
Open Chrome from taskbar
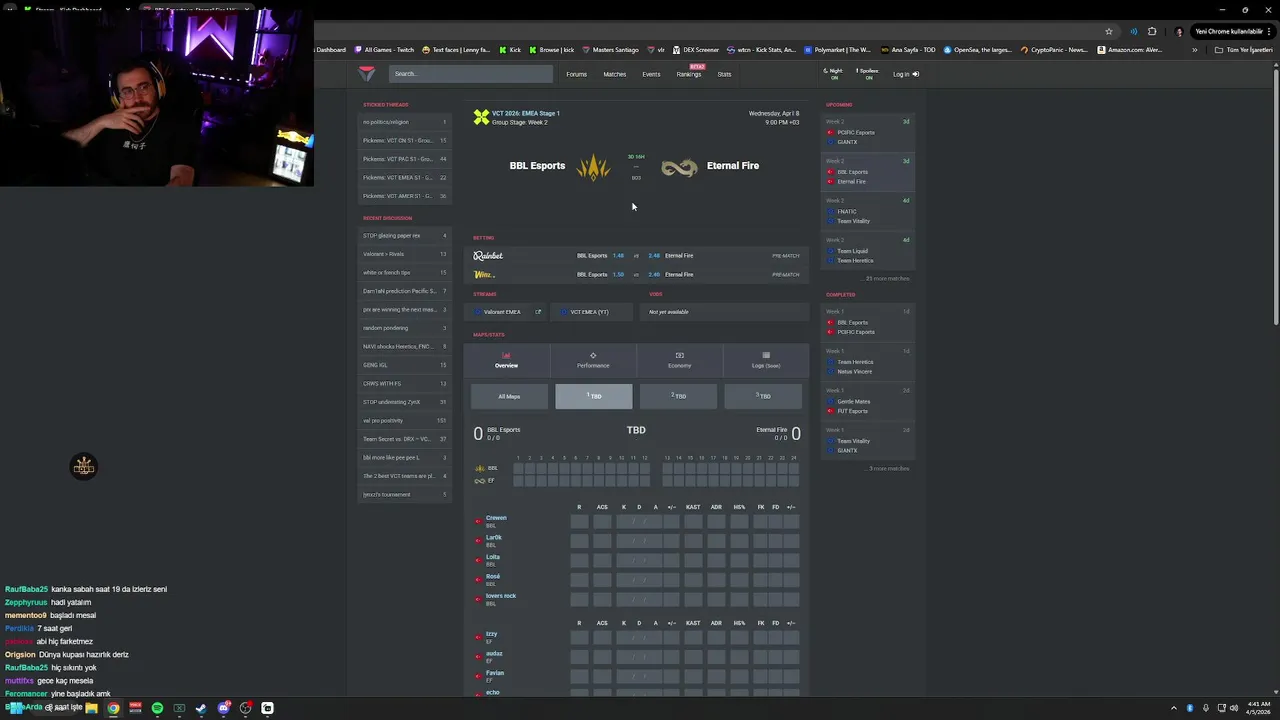tap(113, 708)
